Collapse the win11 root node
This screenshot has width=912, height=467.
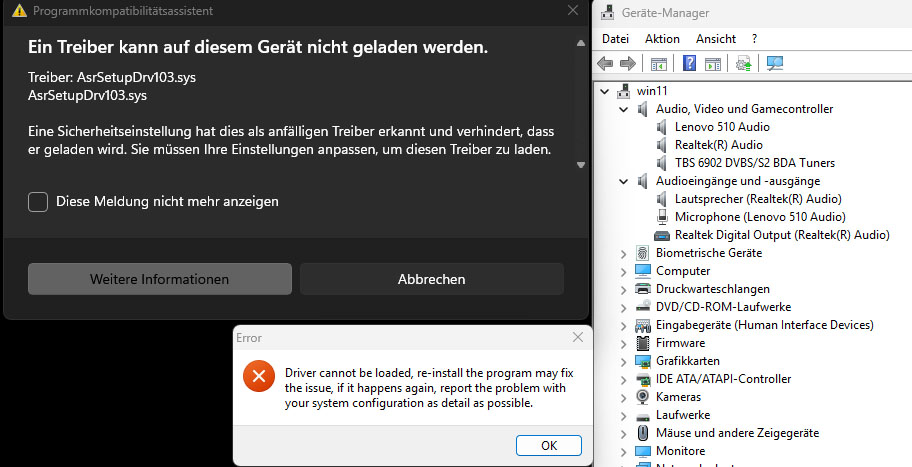(x=605, y=91)
